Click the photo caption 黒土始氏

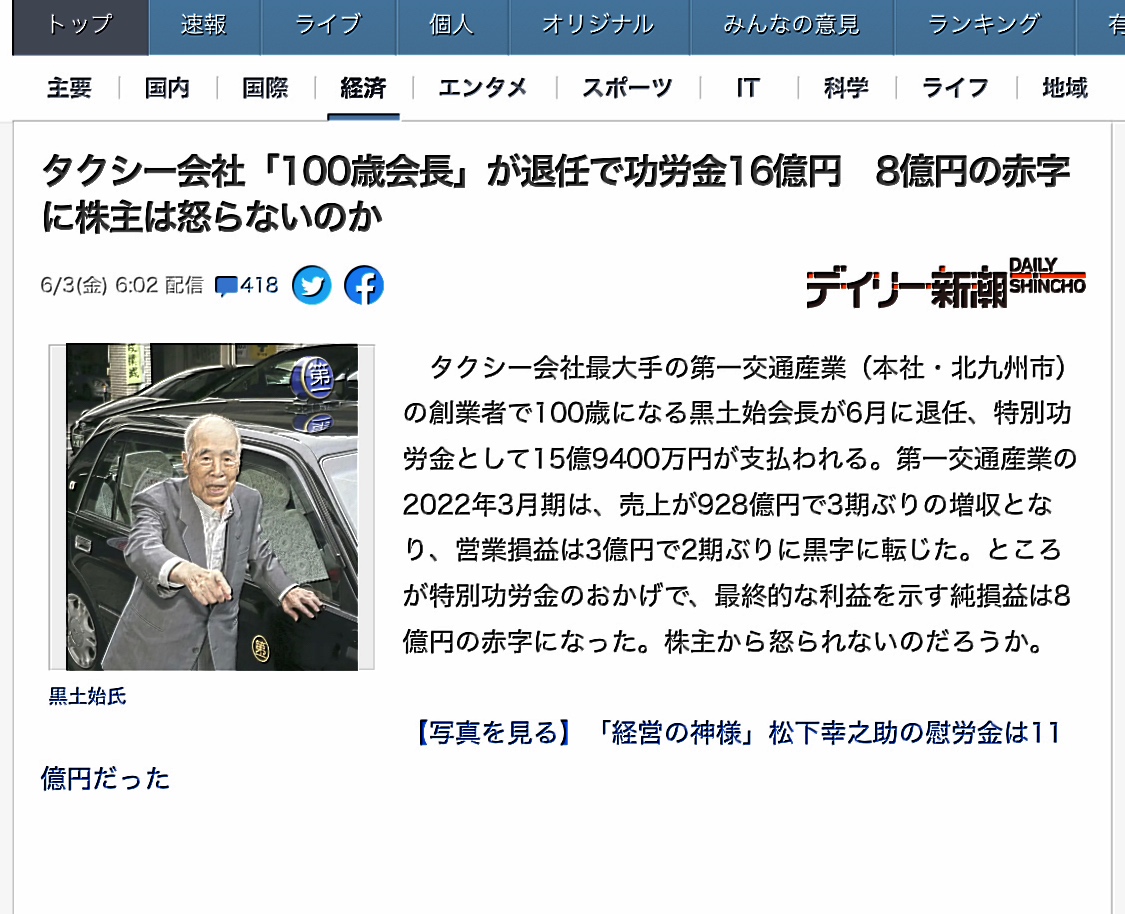coord(88,696)
